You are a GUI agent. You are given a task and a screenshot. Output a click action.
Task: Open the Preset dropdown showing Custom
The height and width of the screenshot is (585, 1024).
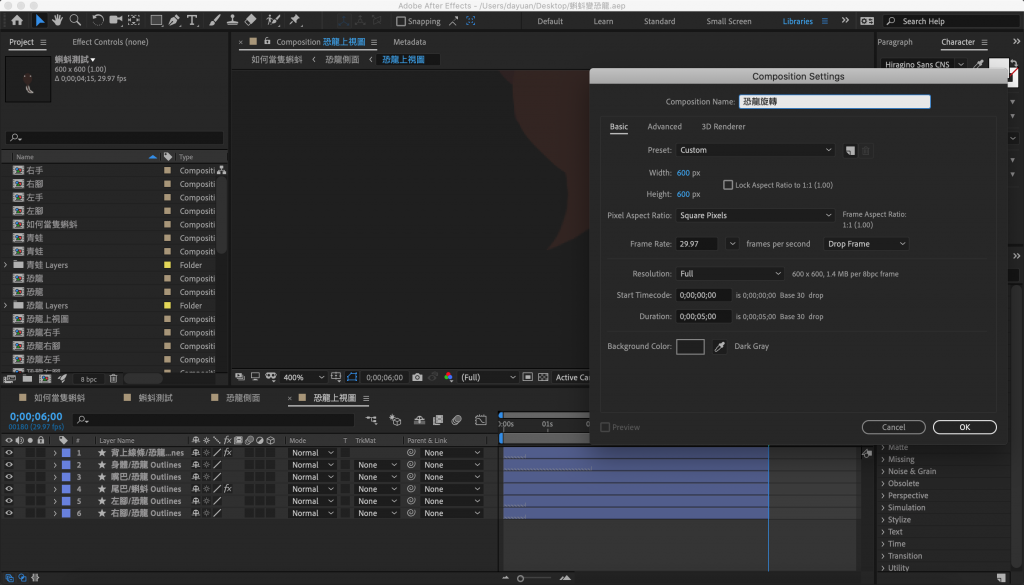(755, 150)
